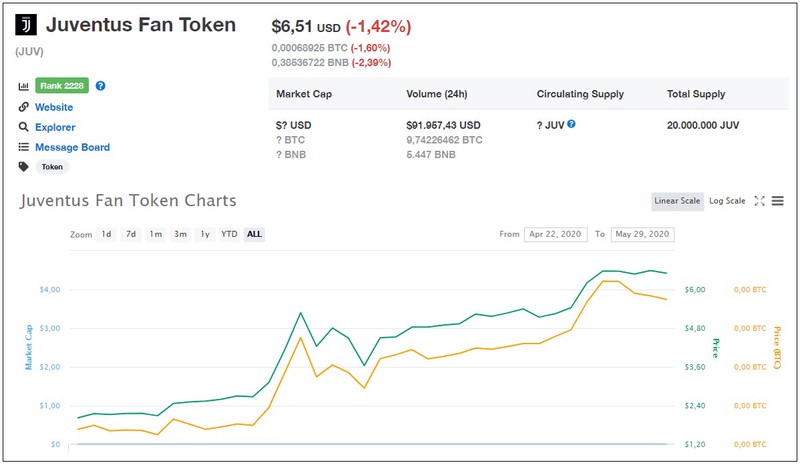The height and width of the screenshot is (465, 800).
Task: Click the Circulating Supply column header
Action: [x=580, y=94]
